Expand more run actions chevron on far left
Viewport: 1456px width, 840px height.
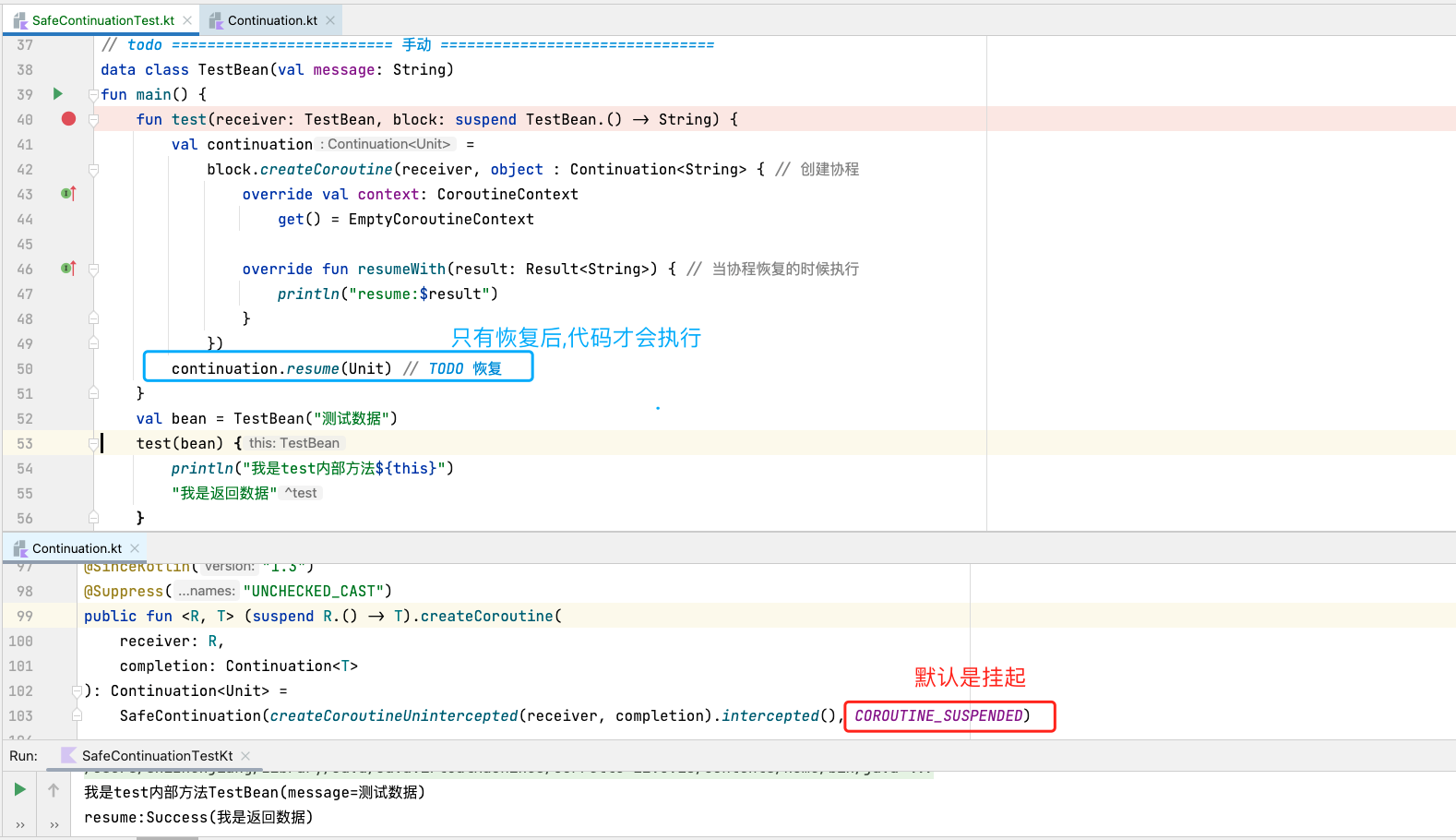pyautogui.click(x=20, y=825)
